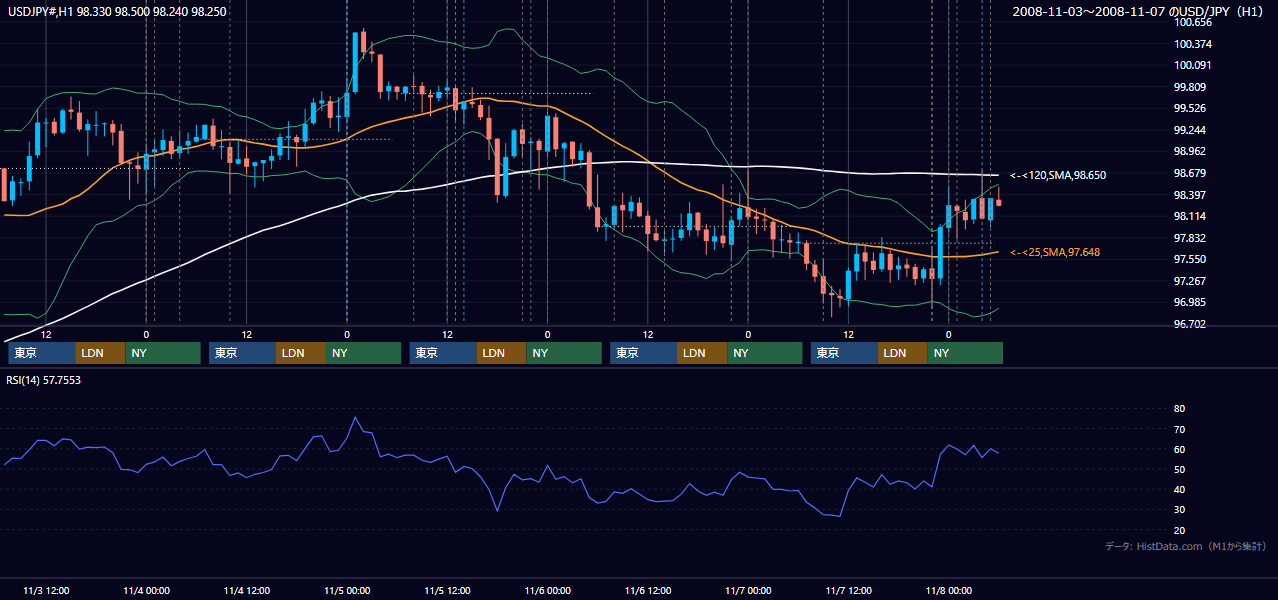This screenshot has width=1278, height=600.
Task: Click the NY session block for 11/7
Action: pos(965,353)
